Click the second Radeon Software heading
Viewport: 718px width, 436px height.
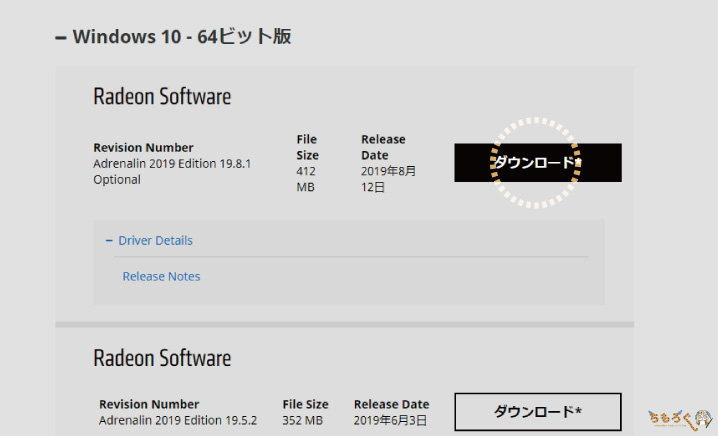162,358
